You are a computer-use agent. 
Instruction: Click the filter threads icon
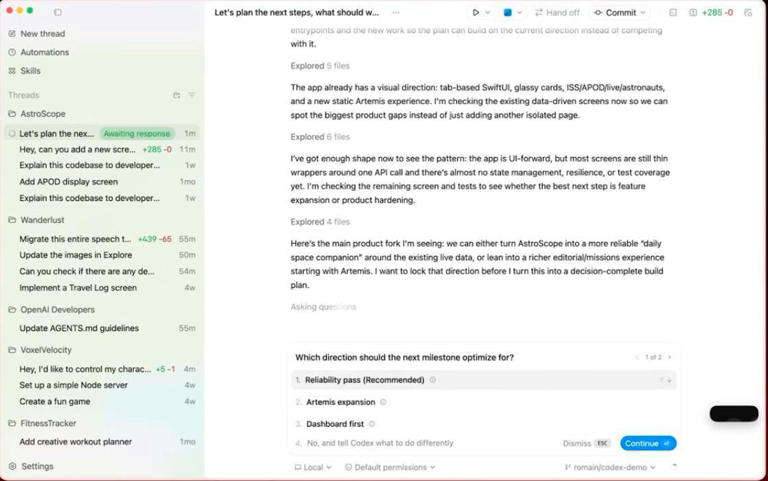[191, 95]
